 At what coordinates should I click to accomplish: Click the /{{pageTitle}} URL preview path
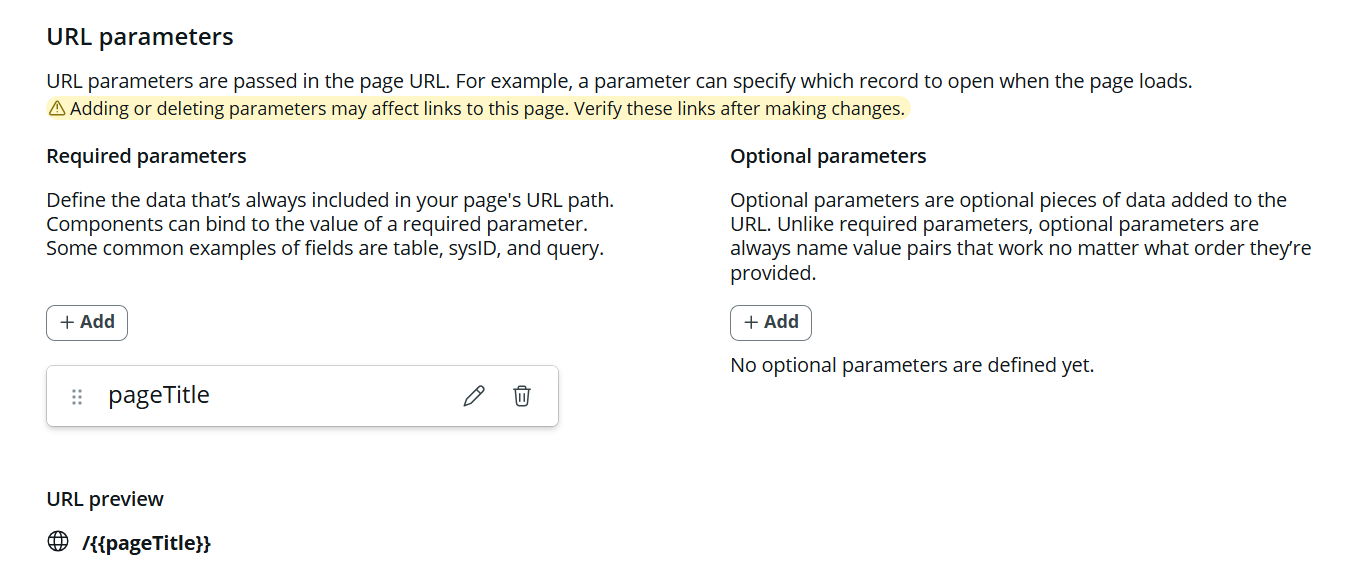click(147, 543)
